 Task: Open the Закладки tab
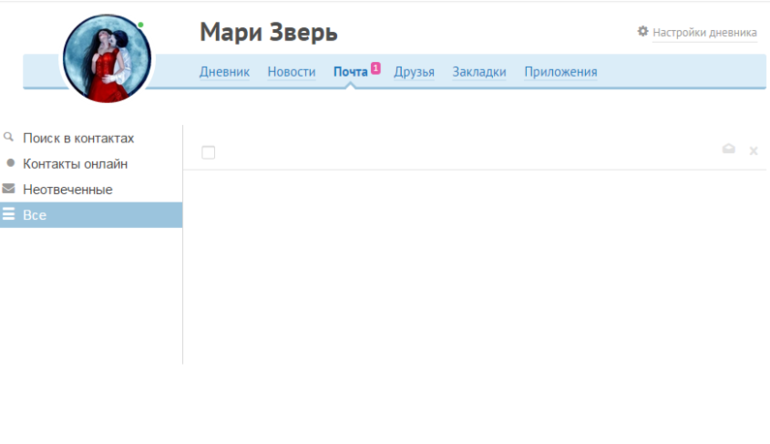pyautogui.click(x=479, y=72)
